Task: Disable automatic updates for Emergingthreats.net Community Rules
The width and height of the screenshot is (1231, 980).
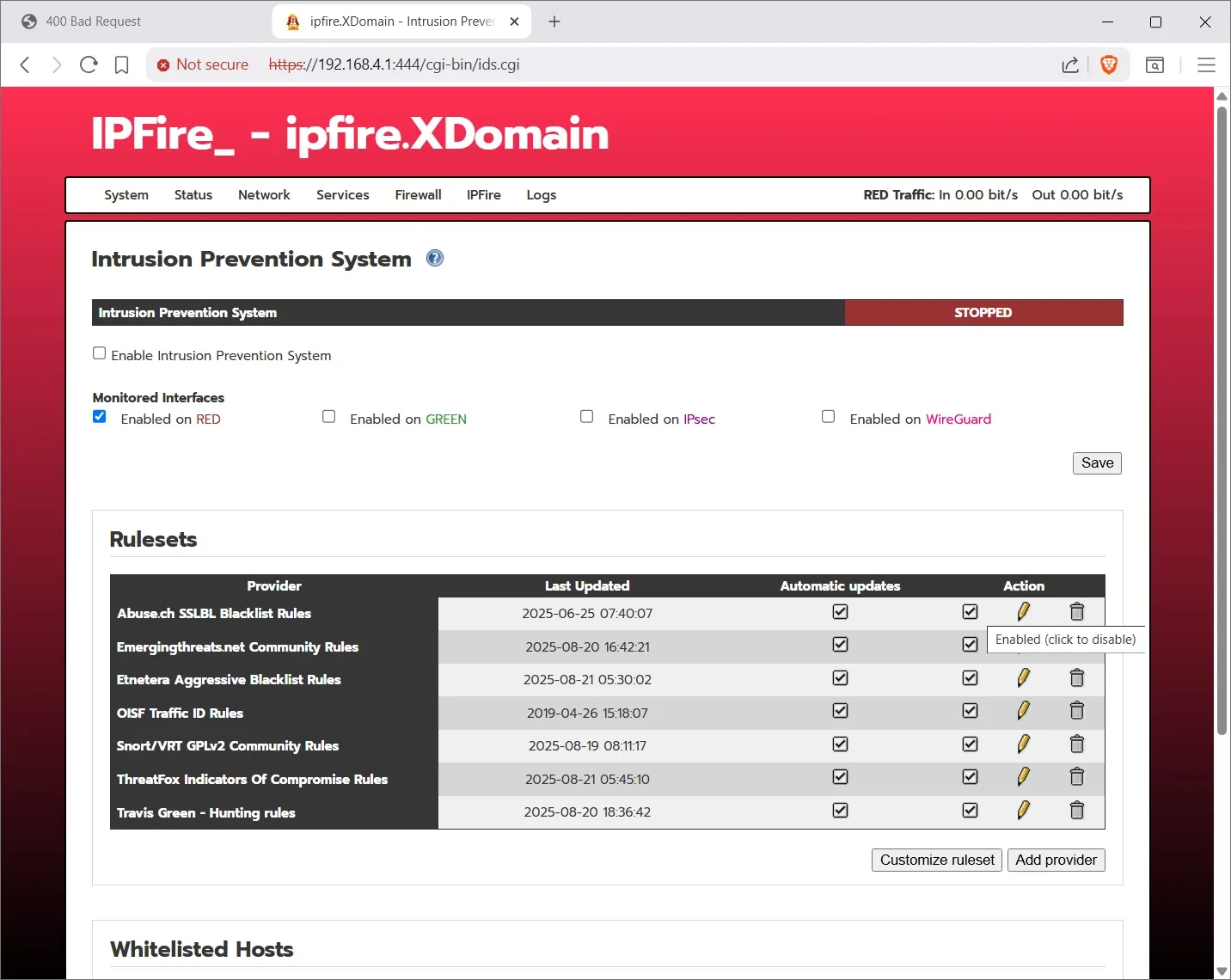Action: (x=840, y=645)
